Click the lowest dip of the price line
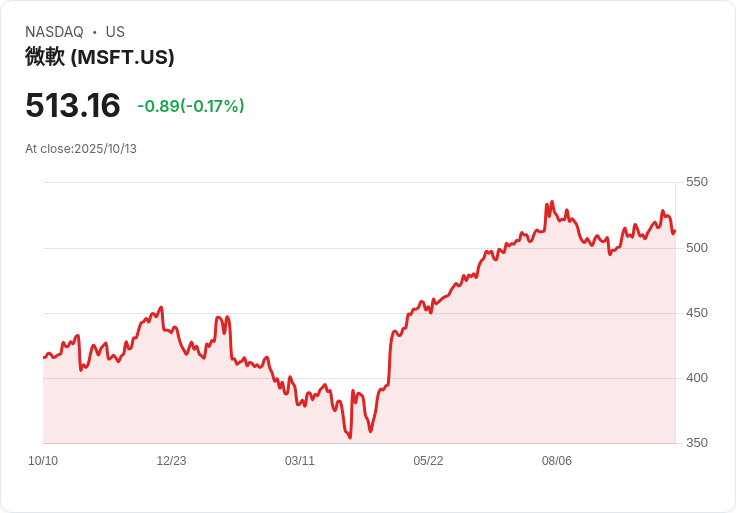This screenshot has width=736, height=513. (350, 437)
